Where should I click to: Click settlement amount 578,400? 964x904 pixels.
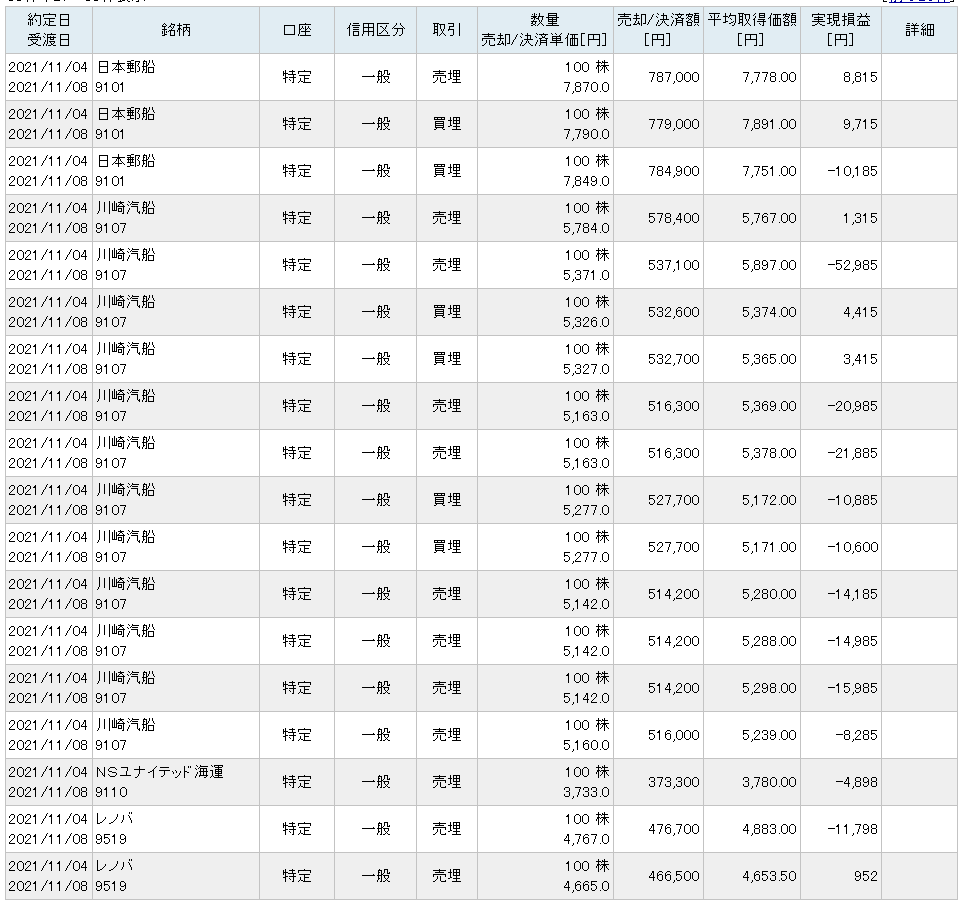coord(674,218)
